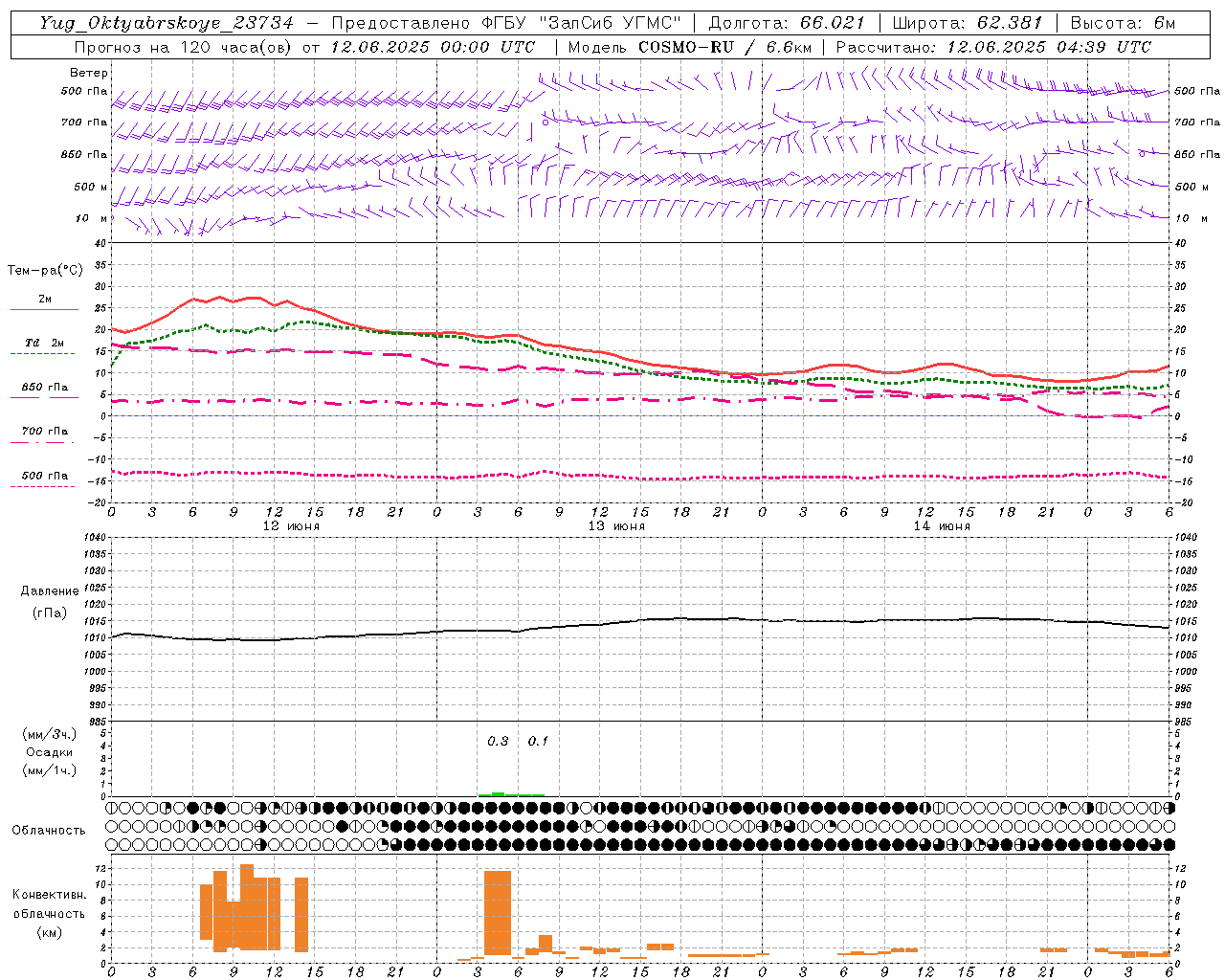Click the green precipitation bar

click(x=512, y=793)
